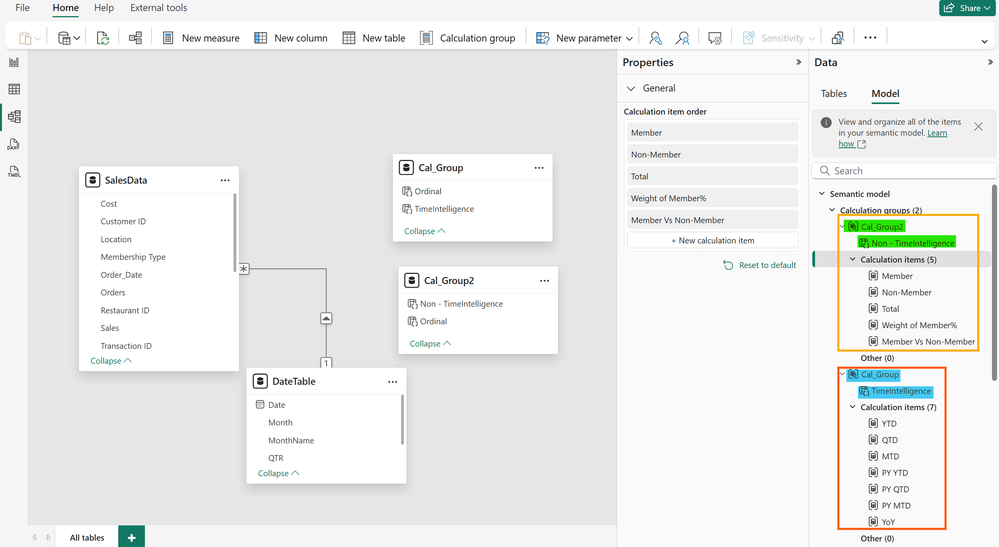Open the TMDL view sidebar icon

coord(14,172)
